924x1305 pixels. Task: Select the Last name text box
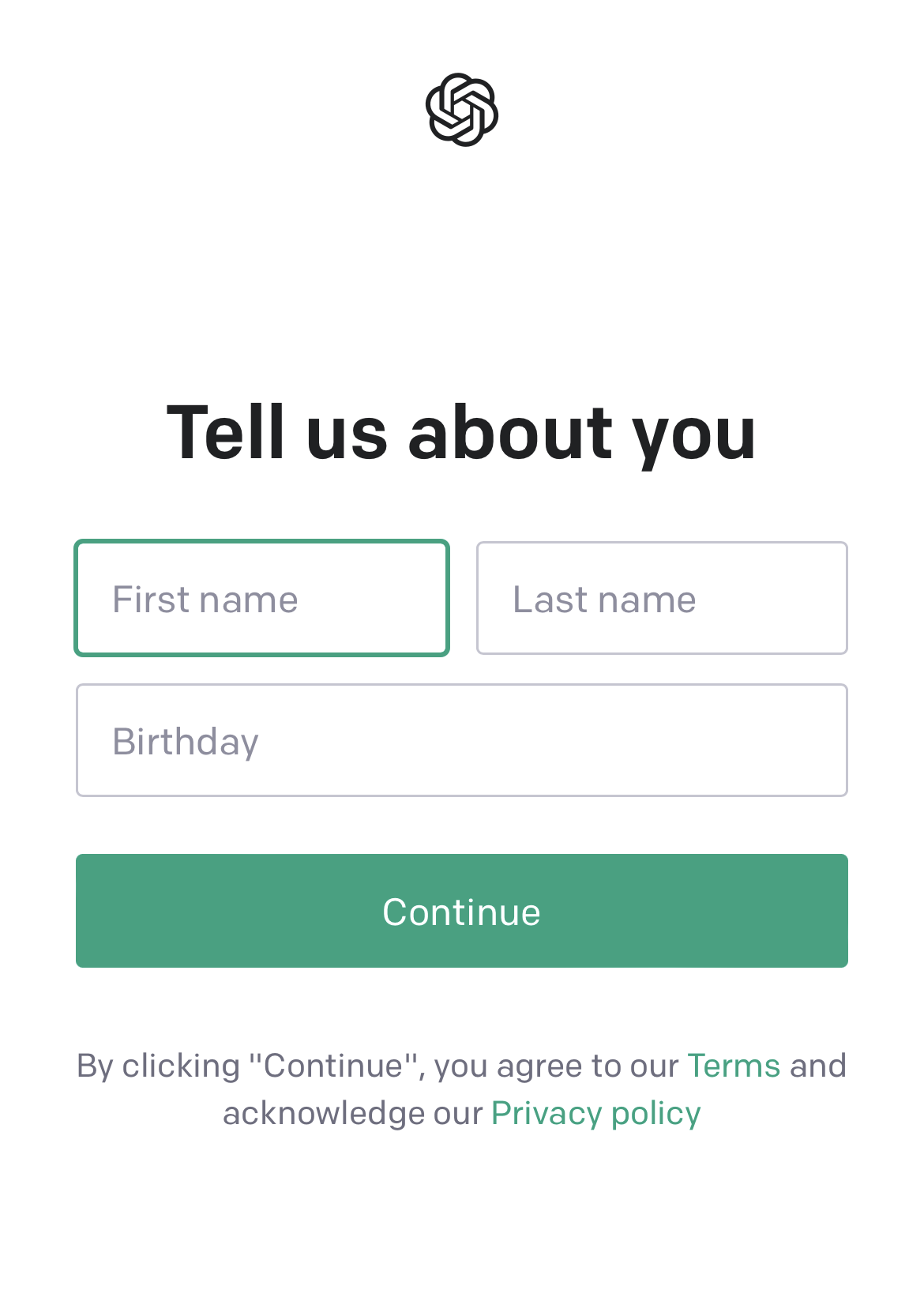pyautogui.click(x=662, y=598)
